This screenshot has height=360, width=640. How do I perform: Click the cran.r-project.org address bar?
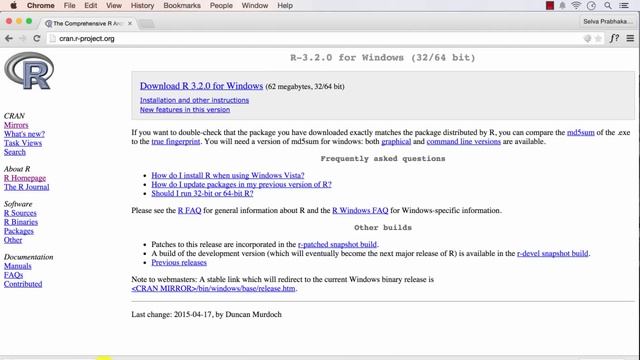tap(314, 38)
